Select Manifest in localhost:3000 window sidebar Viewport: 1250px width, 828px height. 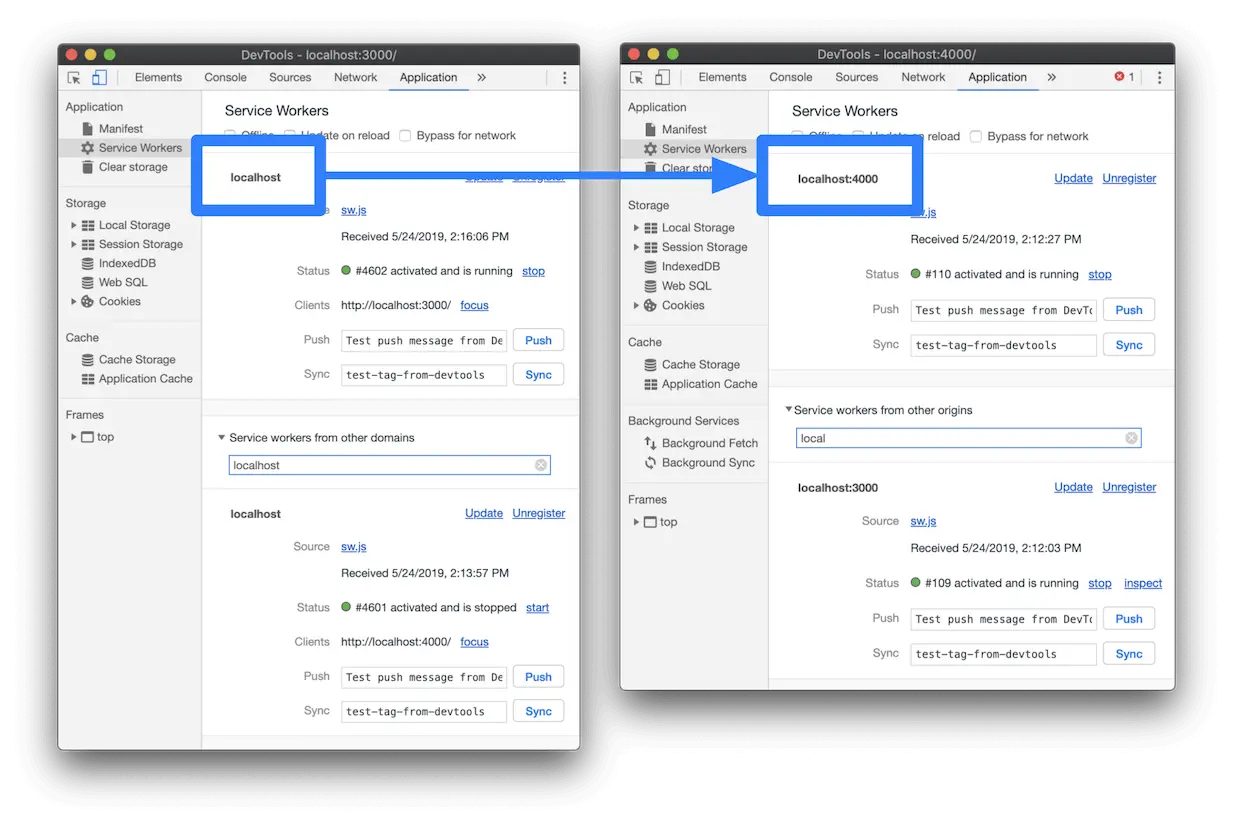(x=120, y=129)
